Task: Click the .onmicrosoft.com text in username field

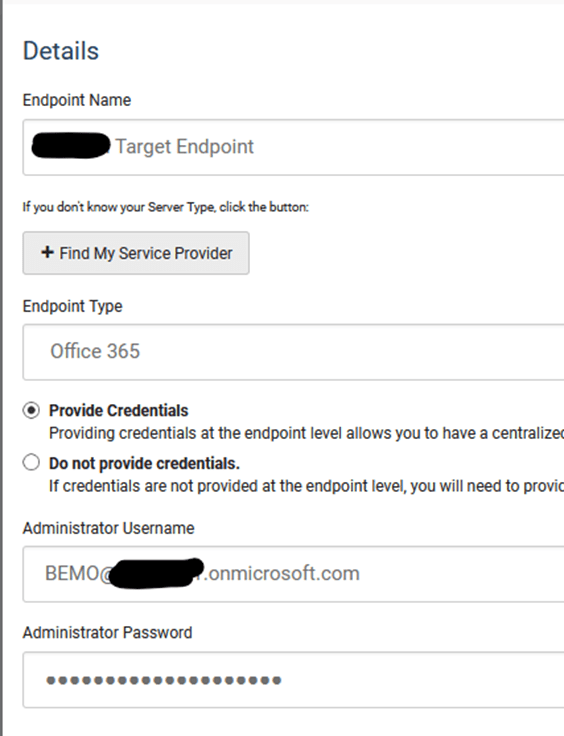Action: tap(282, 573)
